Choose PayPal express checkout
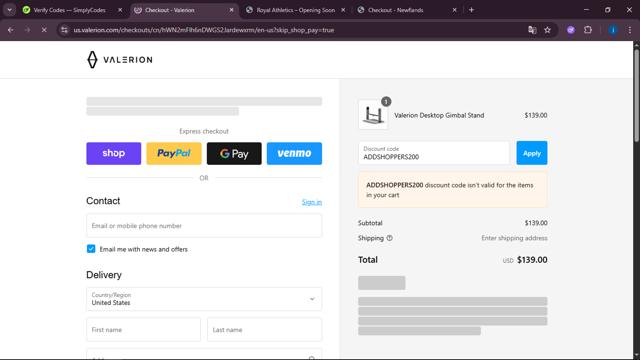This screenshot has width=640, height=360. click(174, 153)
